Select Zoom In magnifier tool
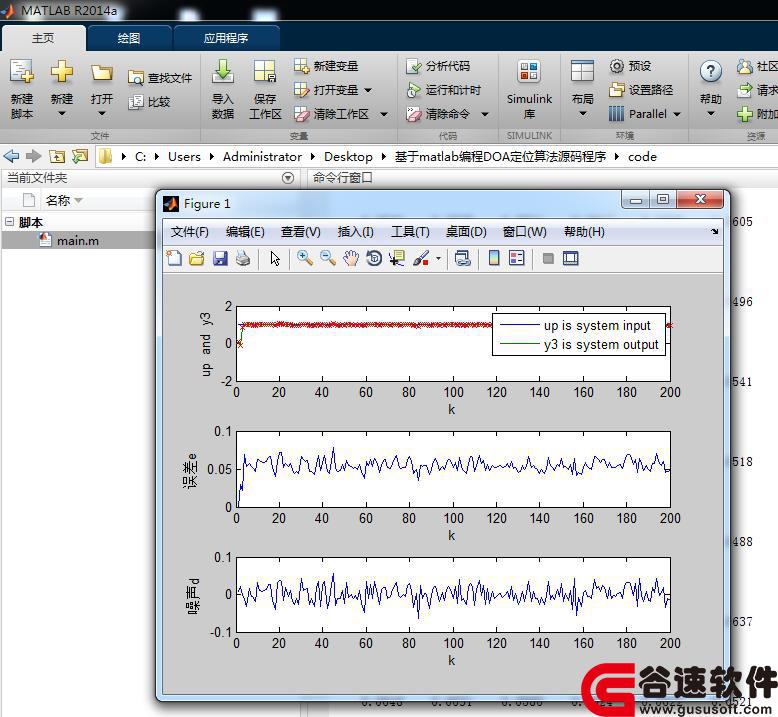Screen dimensions: 778x717 (305, 258)
